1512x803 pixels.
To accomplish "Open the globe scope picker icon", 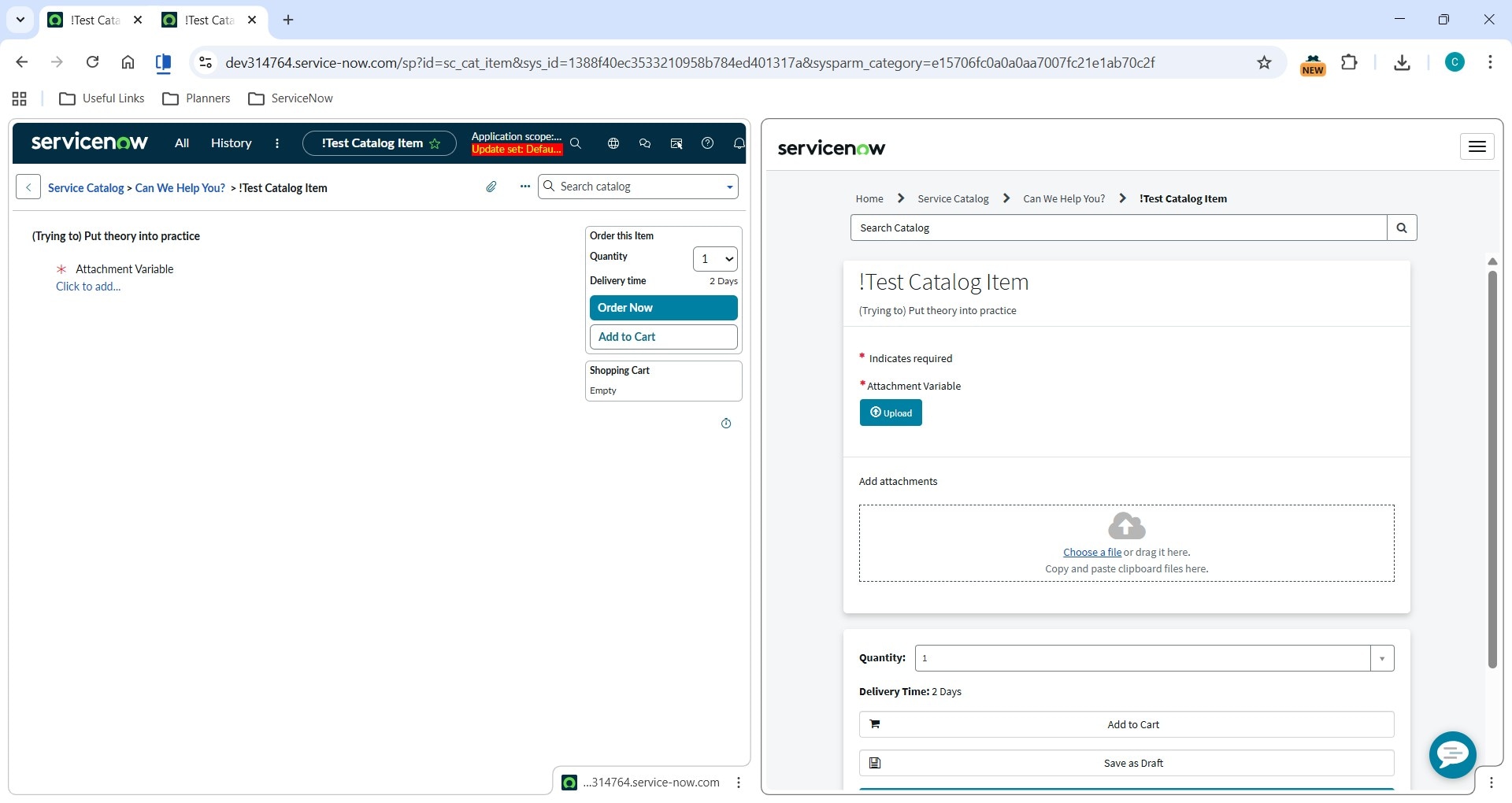I will (613, 143).
